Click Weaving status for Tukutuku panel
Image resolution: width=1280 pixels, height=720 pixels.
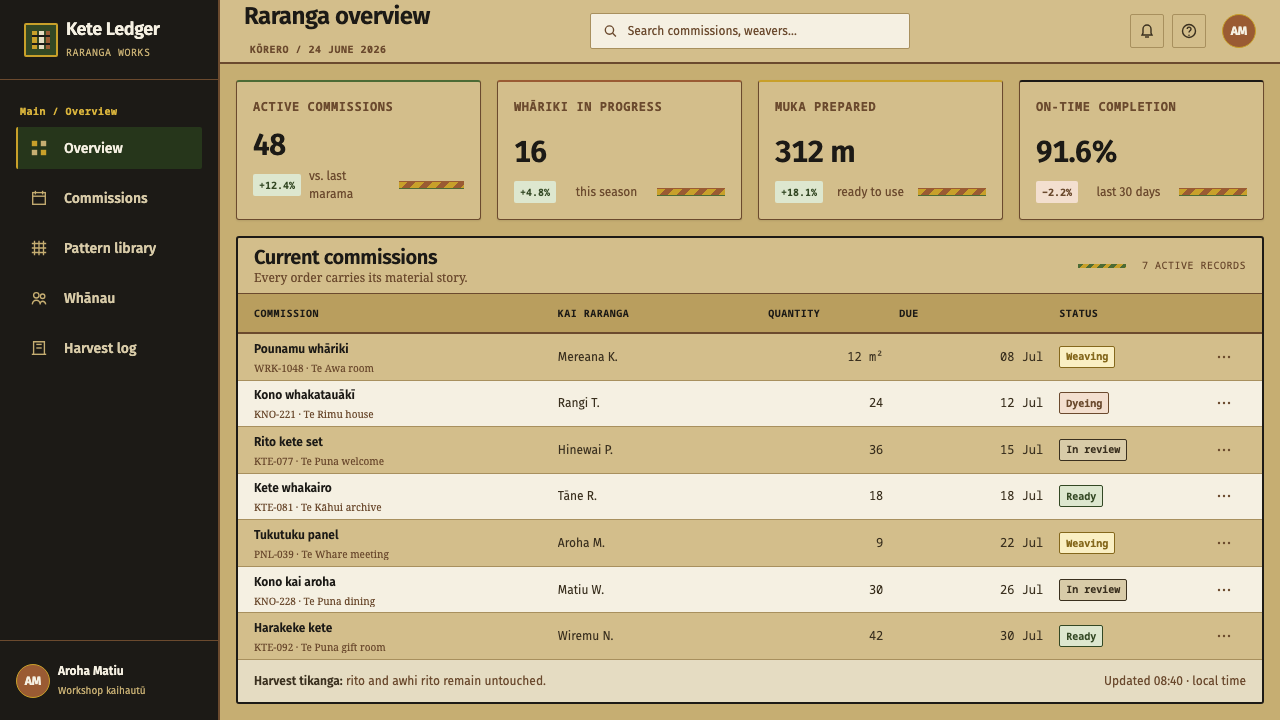(1087, 543)
